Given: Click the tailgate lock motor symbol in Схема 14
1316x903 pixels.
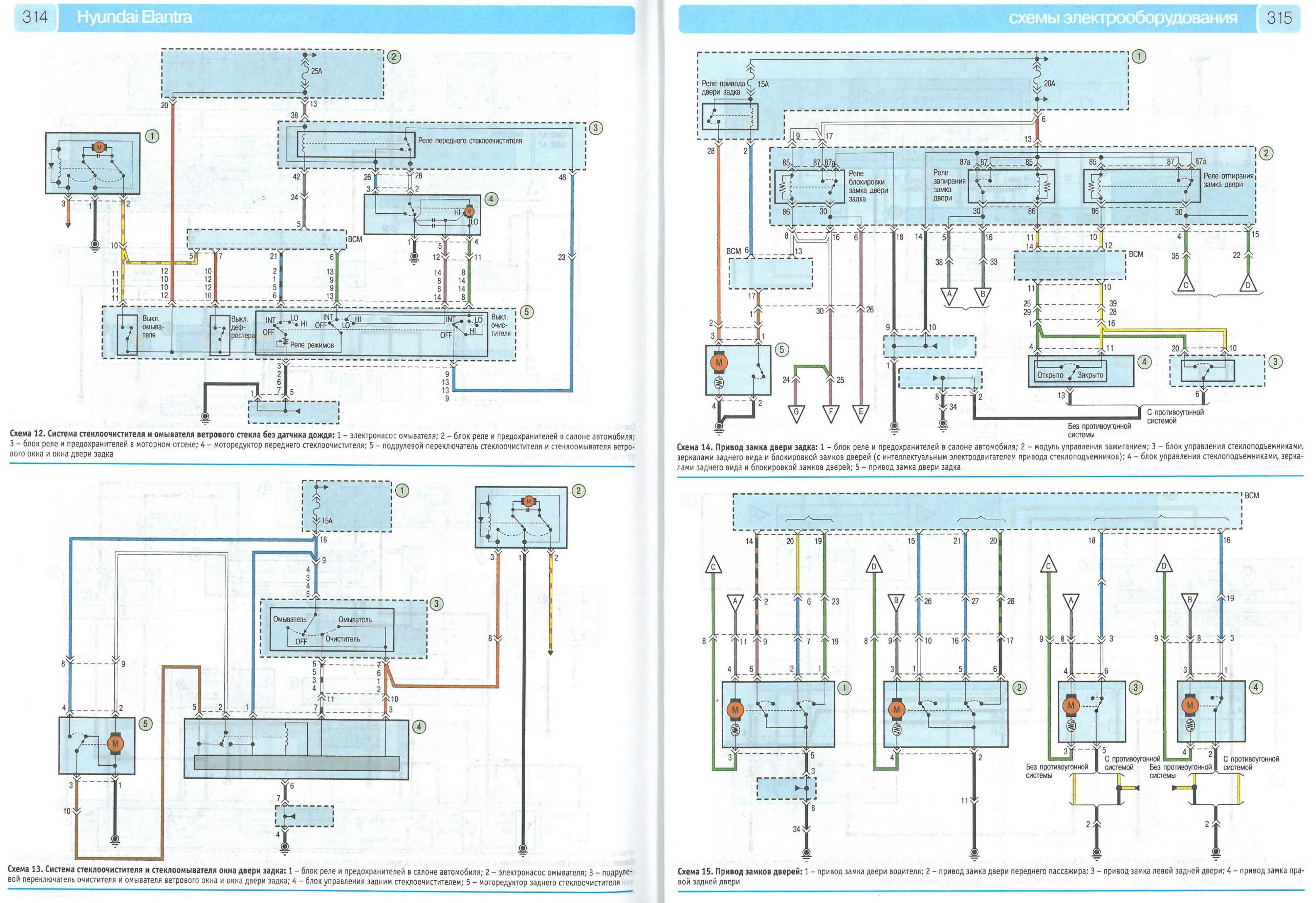Looking at the screenshot, I should click(x=719, y=363).
